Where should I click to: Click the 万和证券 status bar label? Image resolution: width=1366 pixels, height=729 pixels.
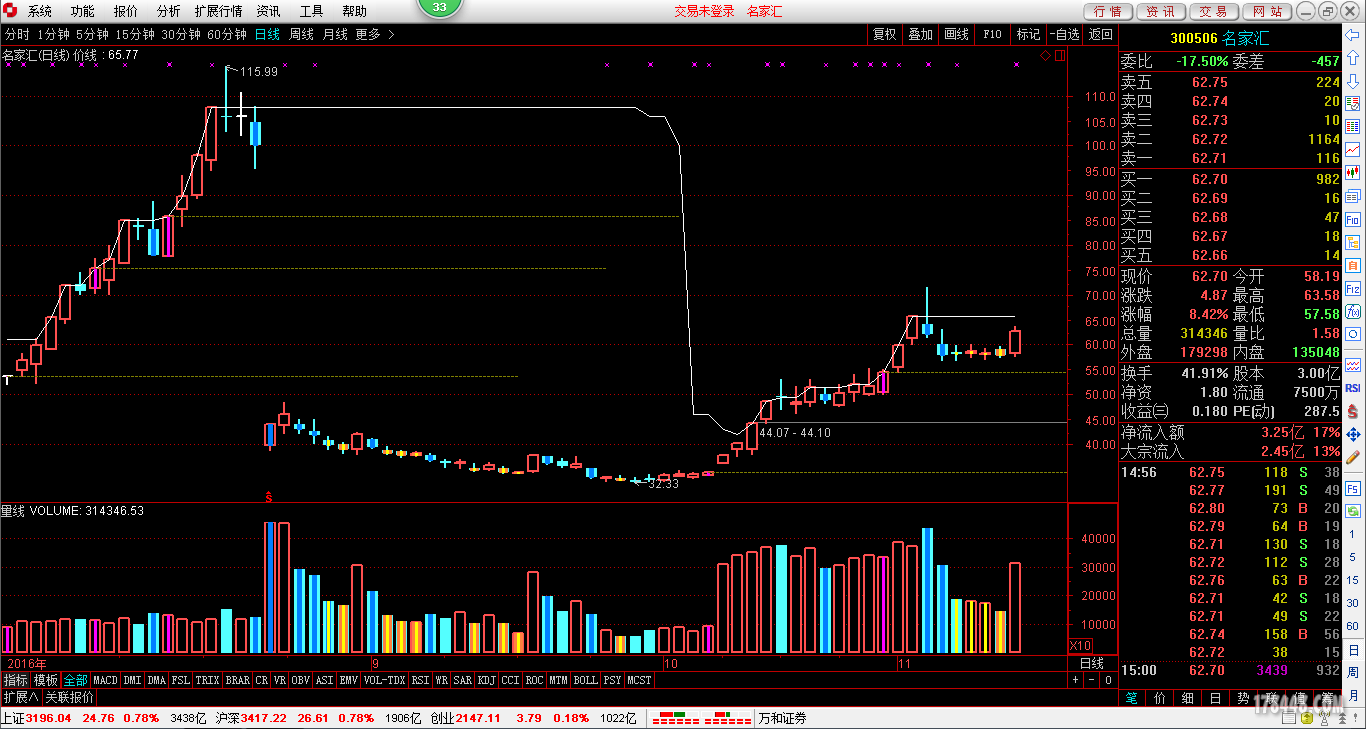tap(782, 718)
